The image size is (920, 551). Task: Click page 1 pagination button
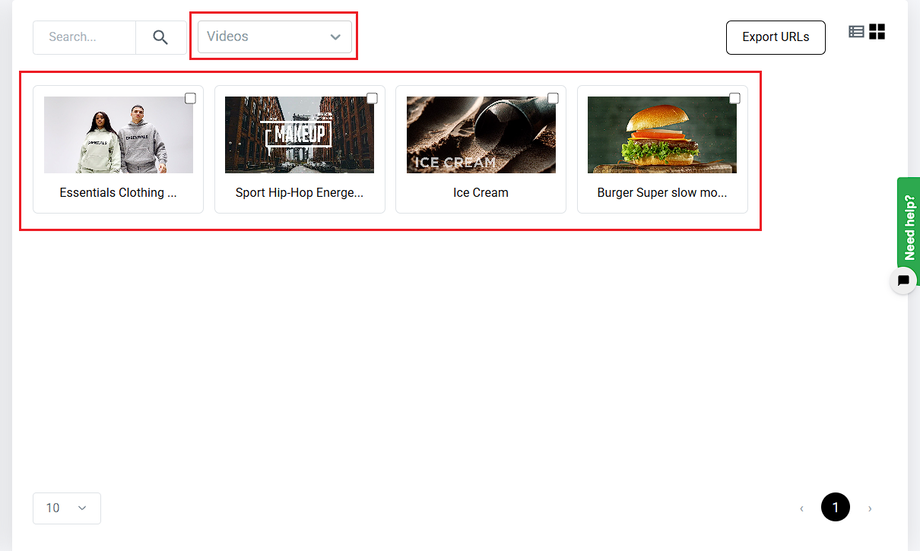836,508
